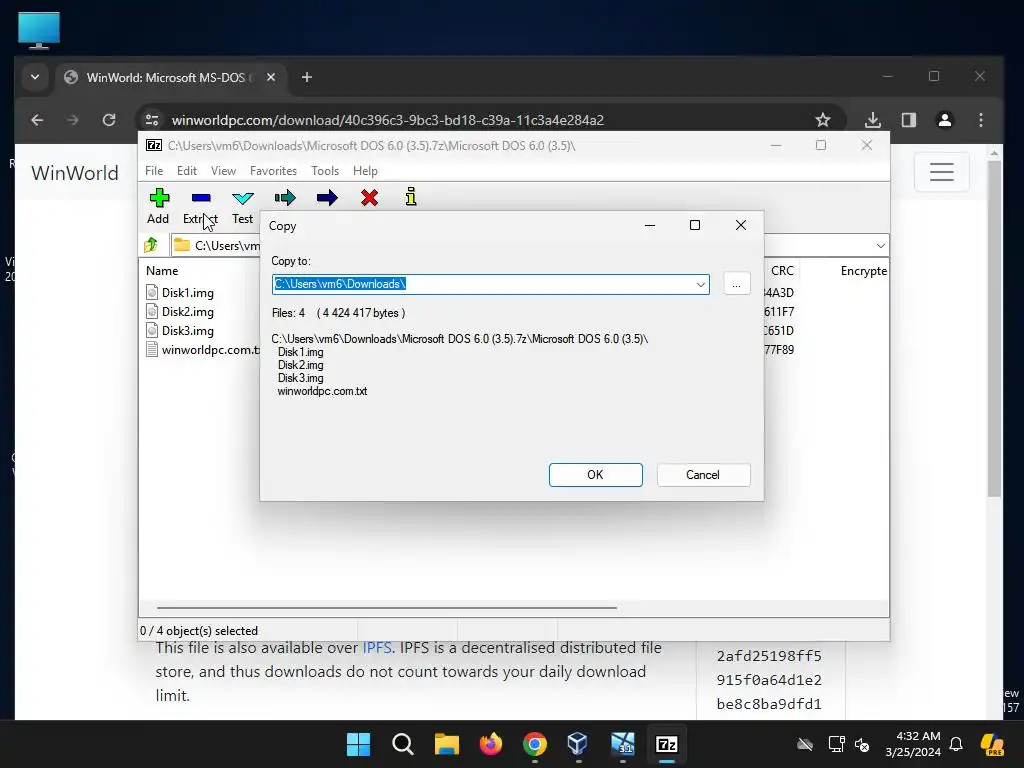Switch to 7-Zip on taskbar
Screen dimensions: 1024x768
point(666,744)
